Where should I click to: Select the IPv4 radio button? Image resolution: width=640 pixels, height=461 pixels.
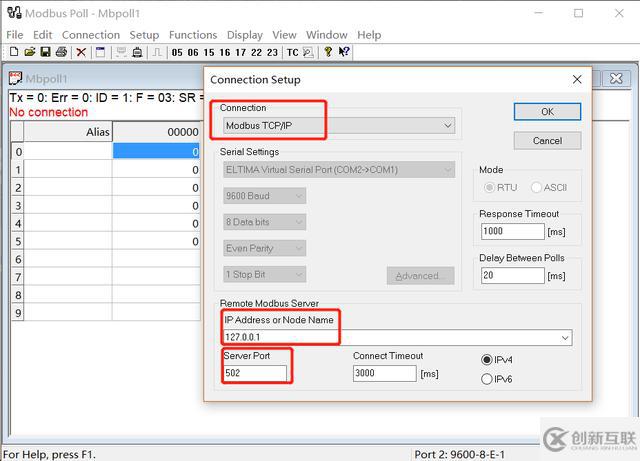click(487, 360)
